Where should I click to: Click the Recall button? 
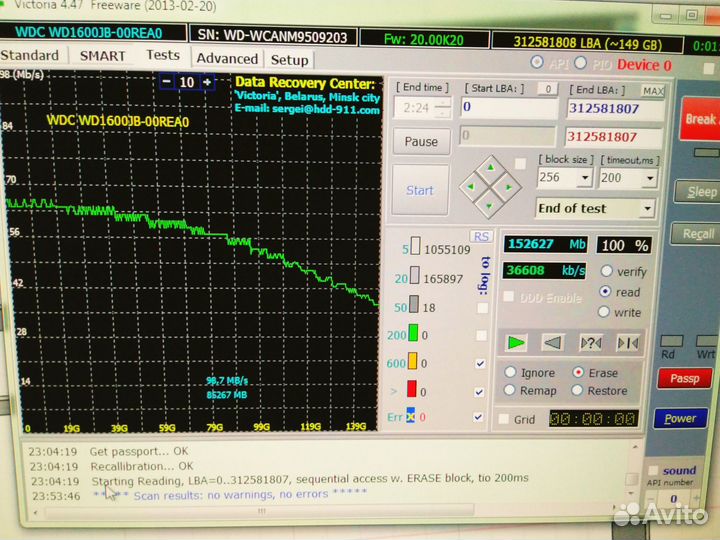click(696, 234)
